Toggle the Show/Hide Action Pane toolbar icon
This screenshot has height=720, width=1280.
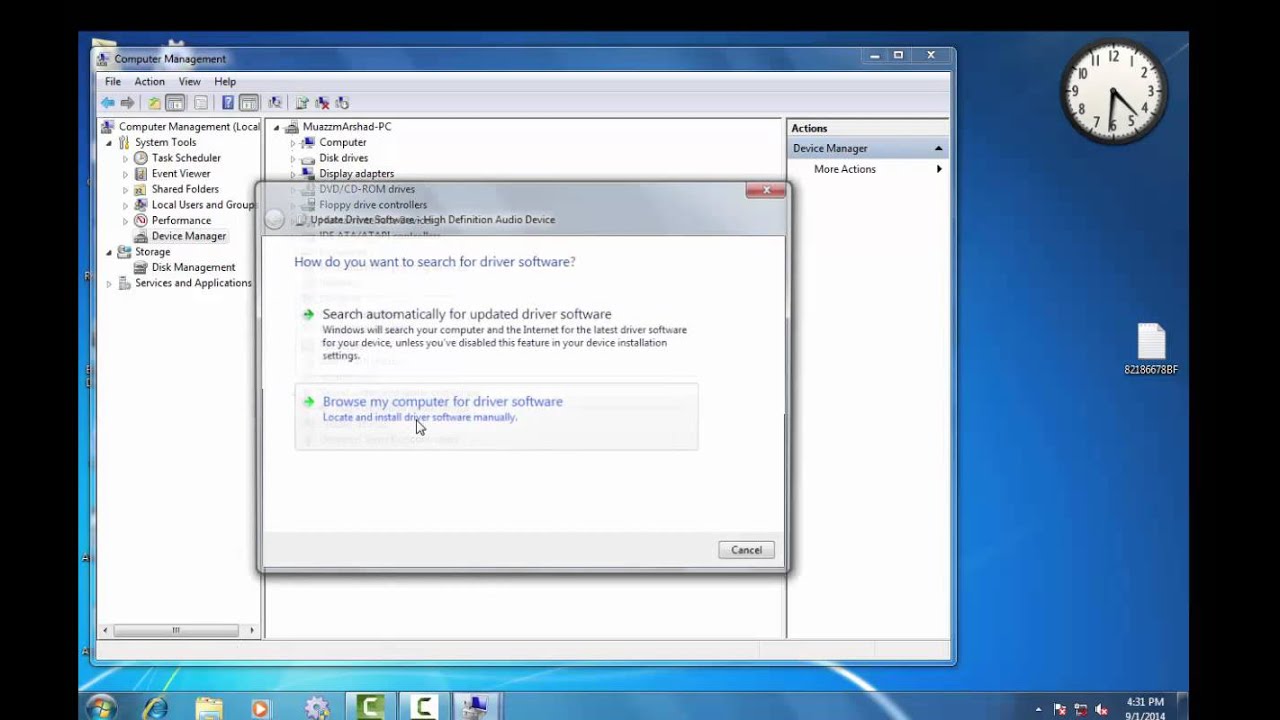[249, 103]
